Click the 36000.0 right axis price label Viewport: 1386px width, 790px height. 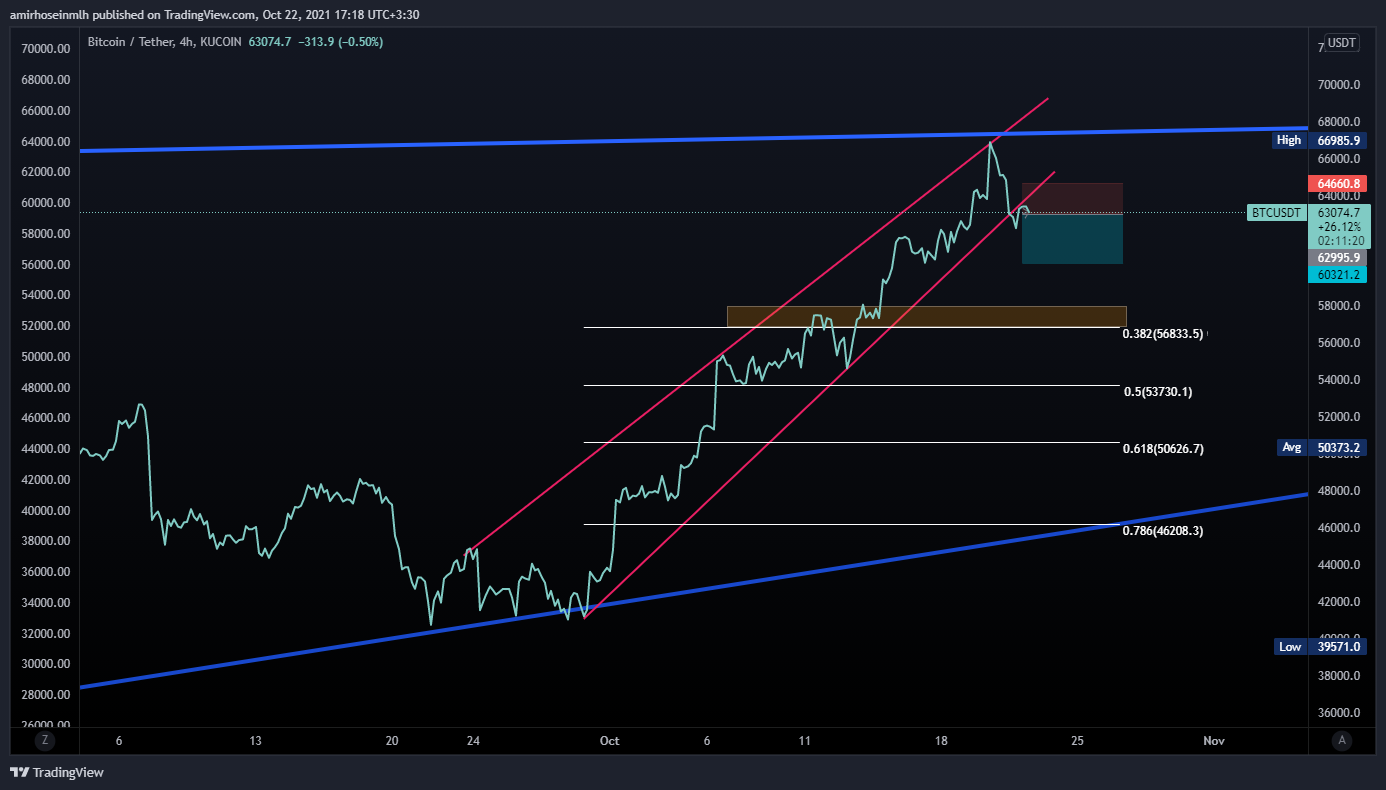[1337, 713]
